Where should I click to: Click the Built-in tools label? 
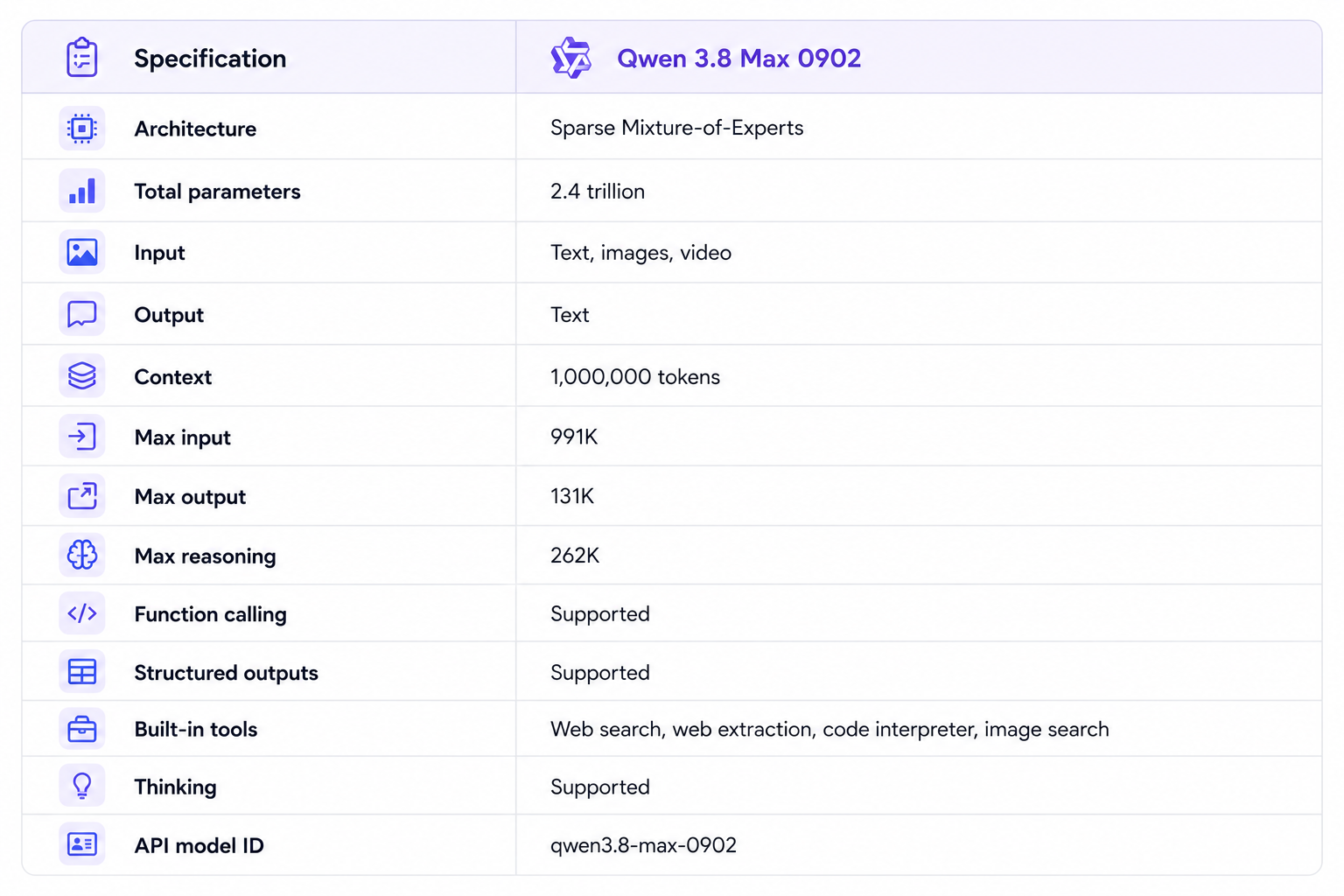tap(195, 730)
